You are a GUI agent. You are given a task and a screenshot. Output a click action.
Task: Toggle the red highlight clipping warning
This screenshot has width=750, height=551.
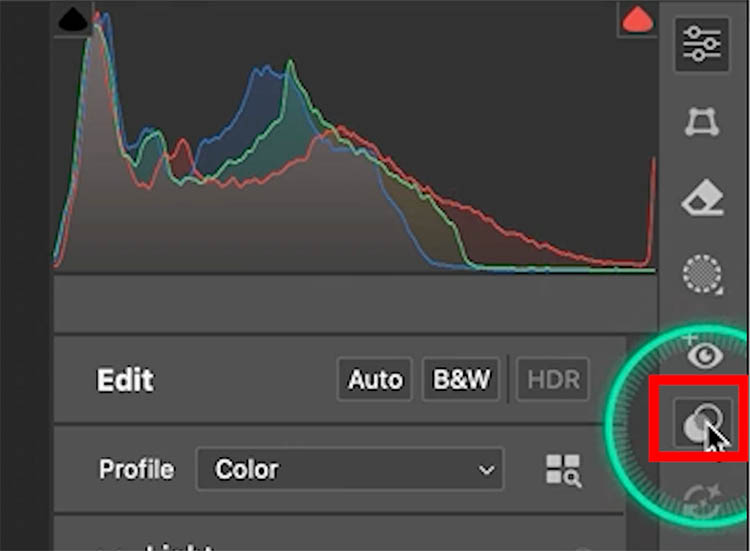point(637,20)
